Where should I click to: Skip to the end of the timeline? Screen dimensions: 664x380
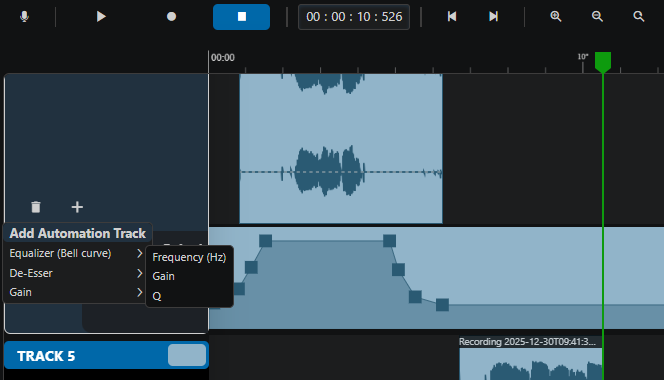(493, 17)
